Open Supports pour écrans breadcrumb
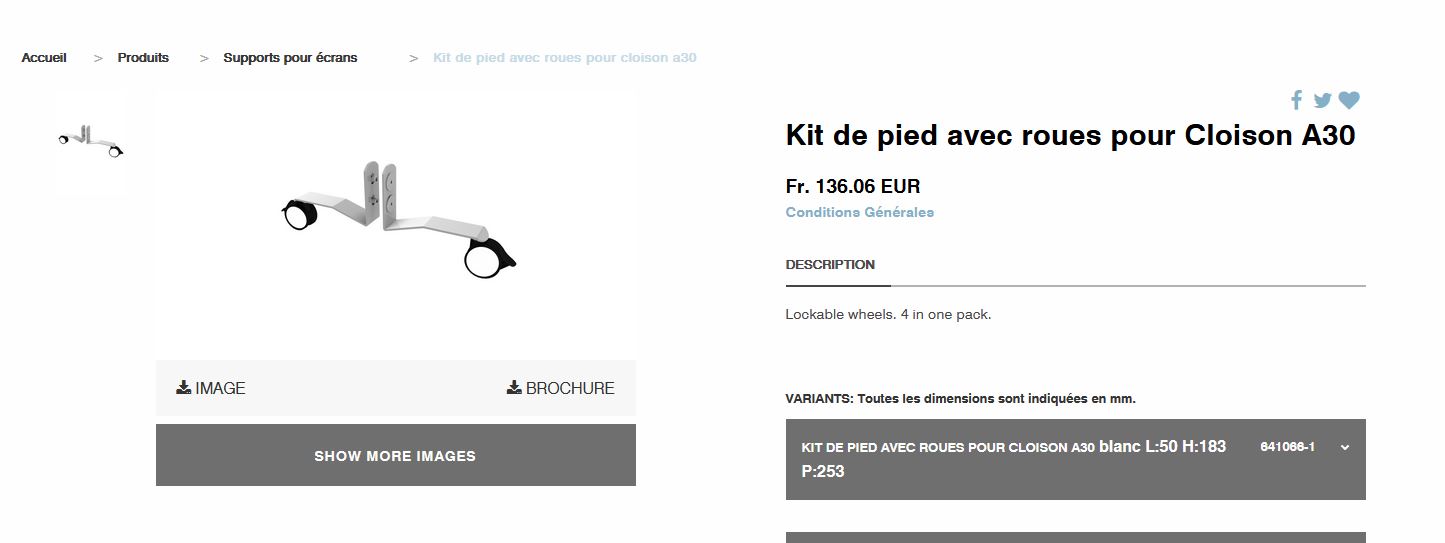 (x=290, y=58)
